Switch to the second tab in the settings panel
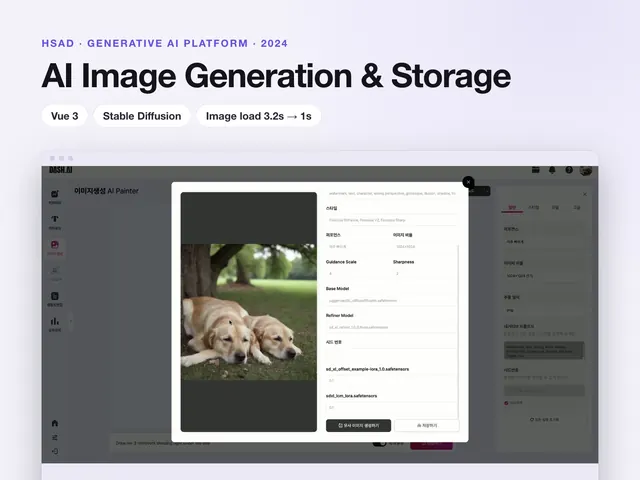Screen dimensions: 640x480 533,207
